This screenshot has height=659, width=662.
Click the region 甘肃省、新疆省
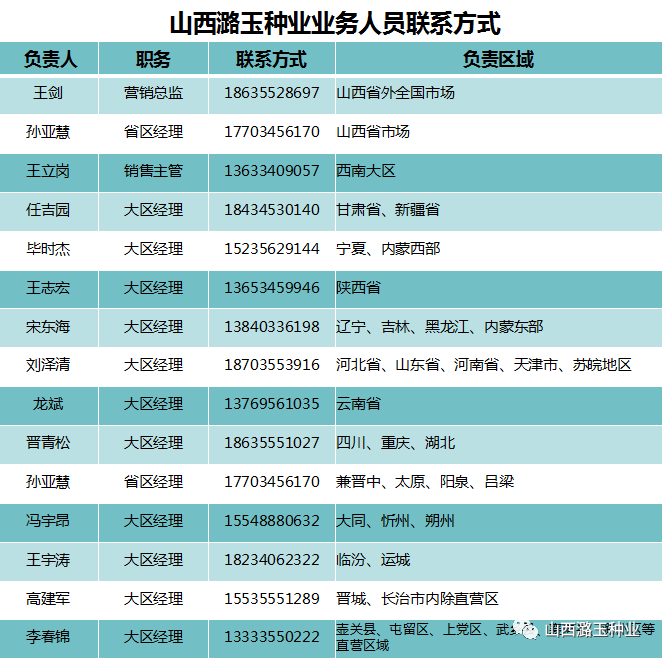388,209
